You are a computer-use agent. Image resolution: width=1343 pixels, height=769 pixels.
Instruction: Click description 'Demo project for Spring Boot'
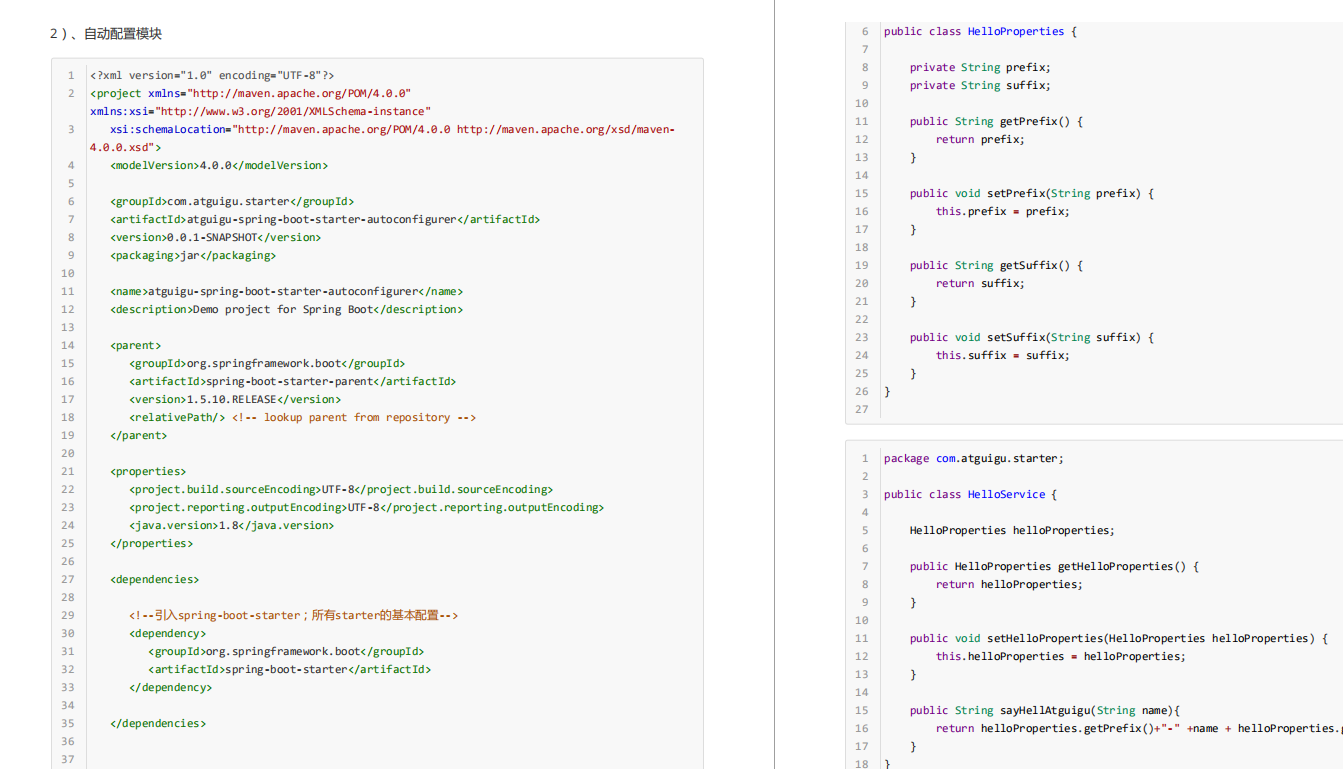pos(287,310)
